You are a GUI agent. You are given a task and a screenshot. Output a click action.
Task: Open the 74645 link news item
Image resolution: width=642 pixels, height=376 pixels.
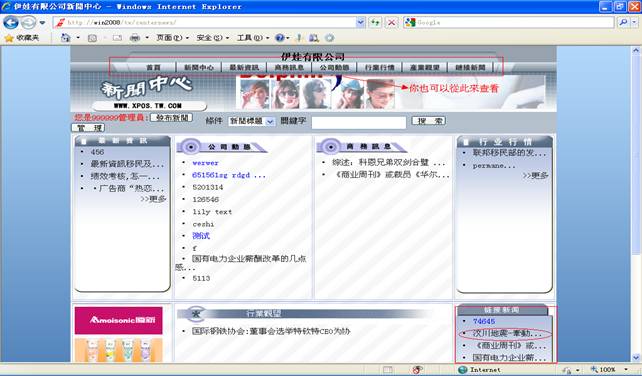click(x=484, y=322)
